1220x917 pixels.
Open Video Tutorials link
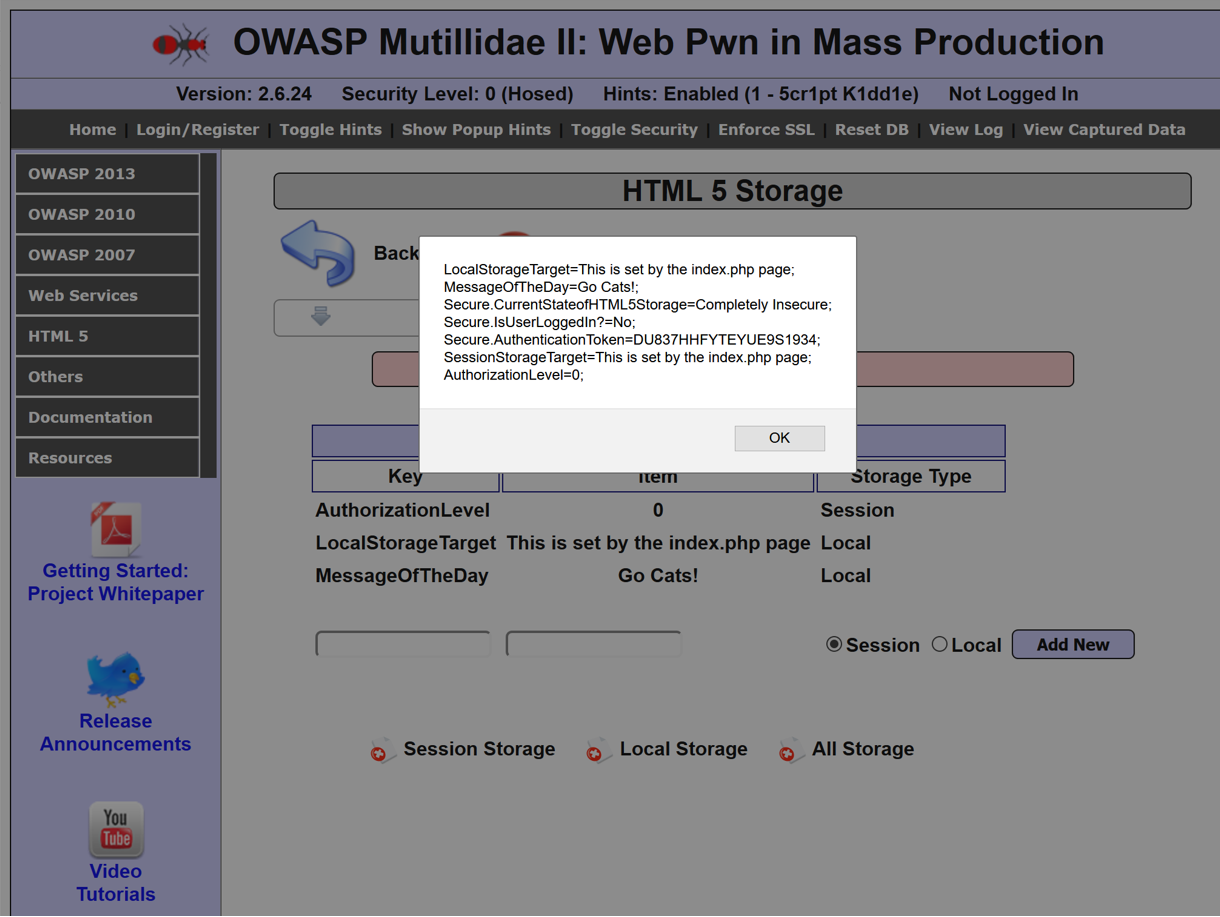coord(116,882)
